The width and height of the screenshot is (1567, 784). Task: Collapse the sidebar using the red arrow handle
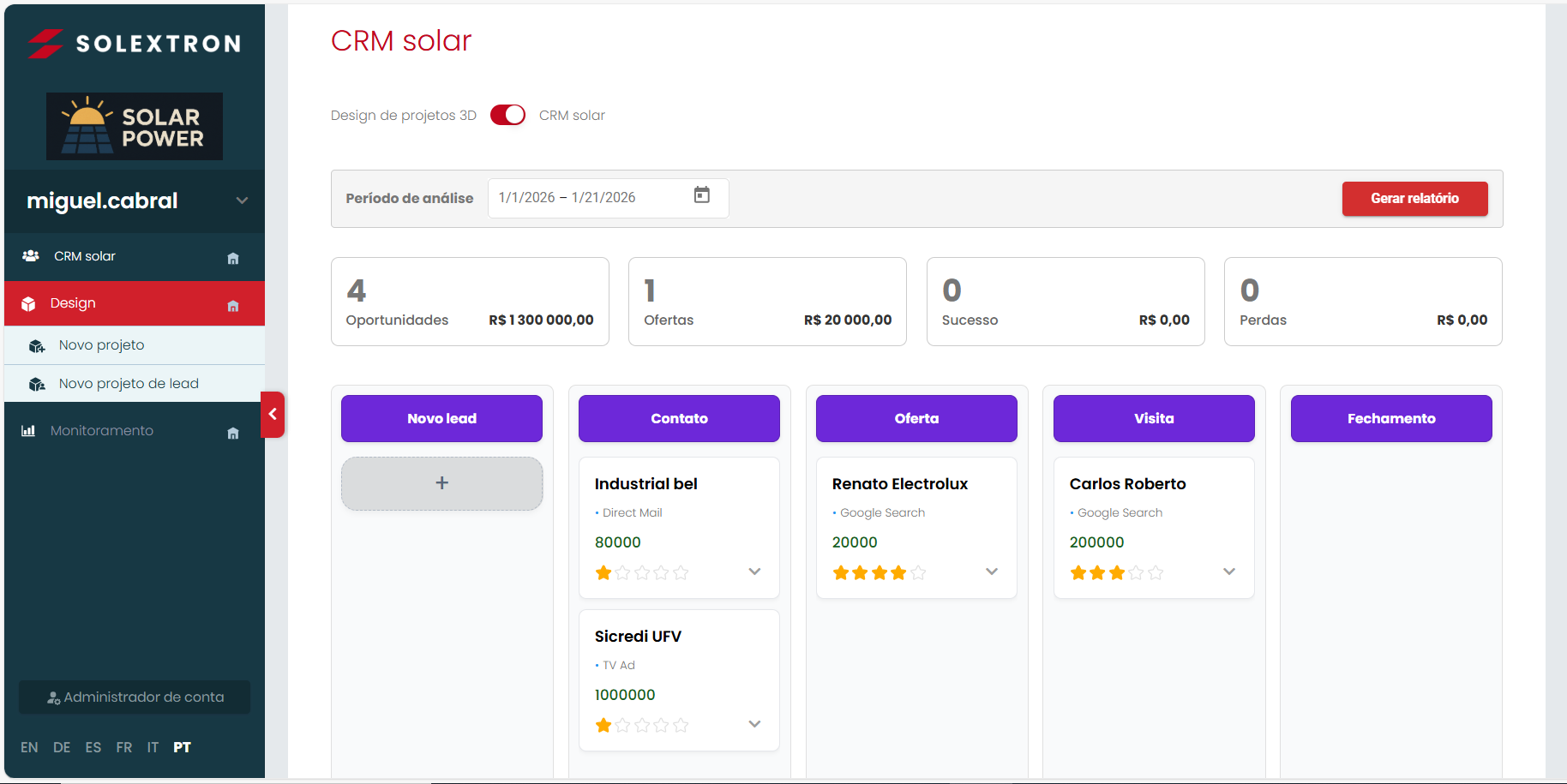point(273,415)
